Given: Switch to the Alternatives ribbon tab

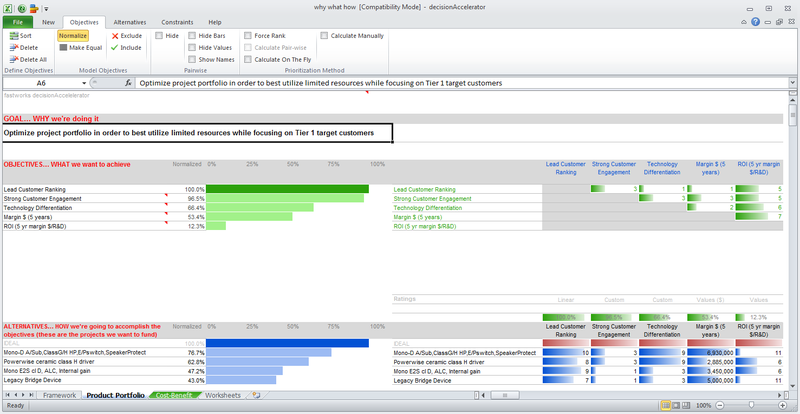Looking at the screenshot, I should click(x=130, y=22).
